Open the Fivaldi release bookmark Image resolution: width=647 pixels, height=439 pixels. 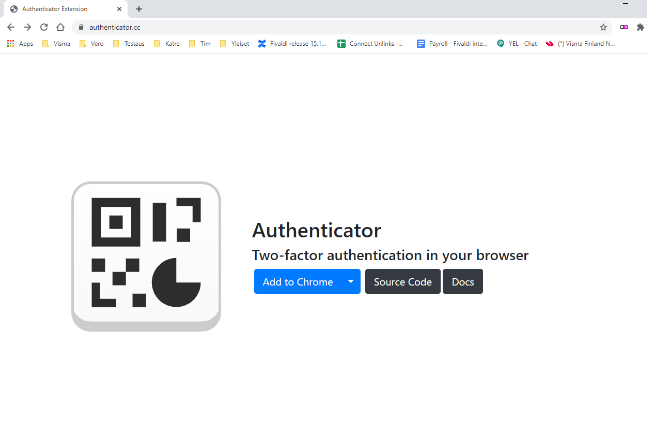(x=292, y=43)
